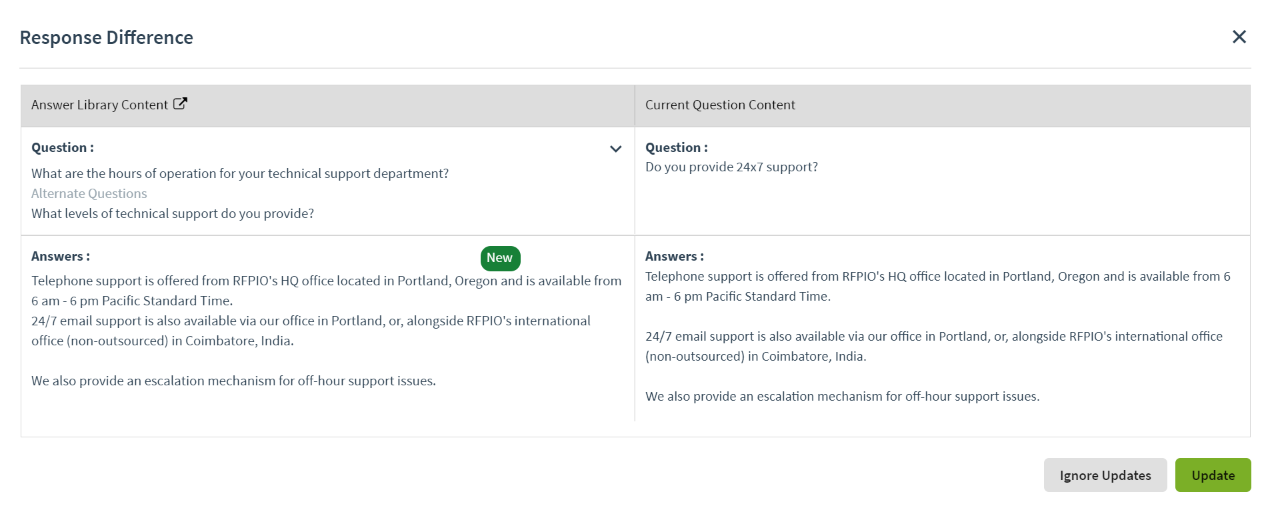Click library answer's 24/7 email support paragraph
Viewport: 1268px width, 507px height.
[x=310, y=330]
